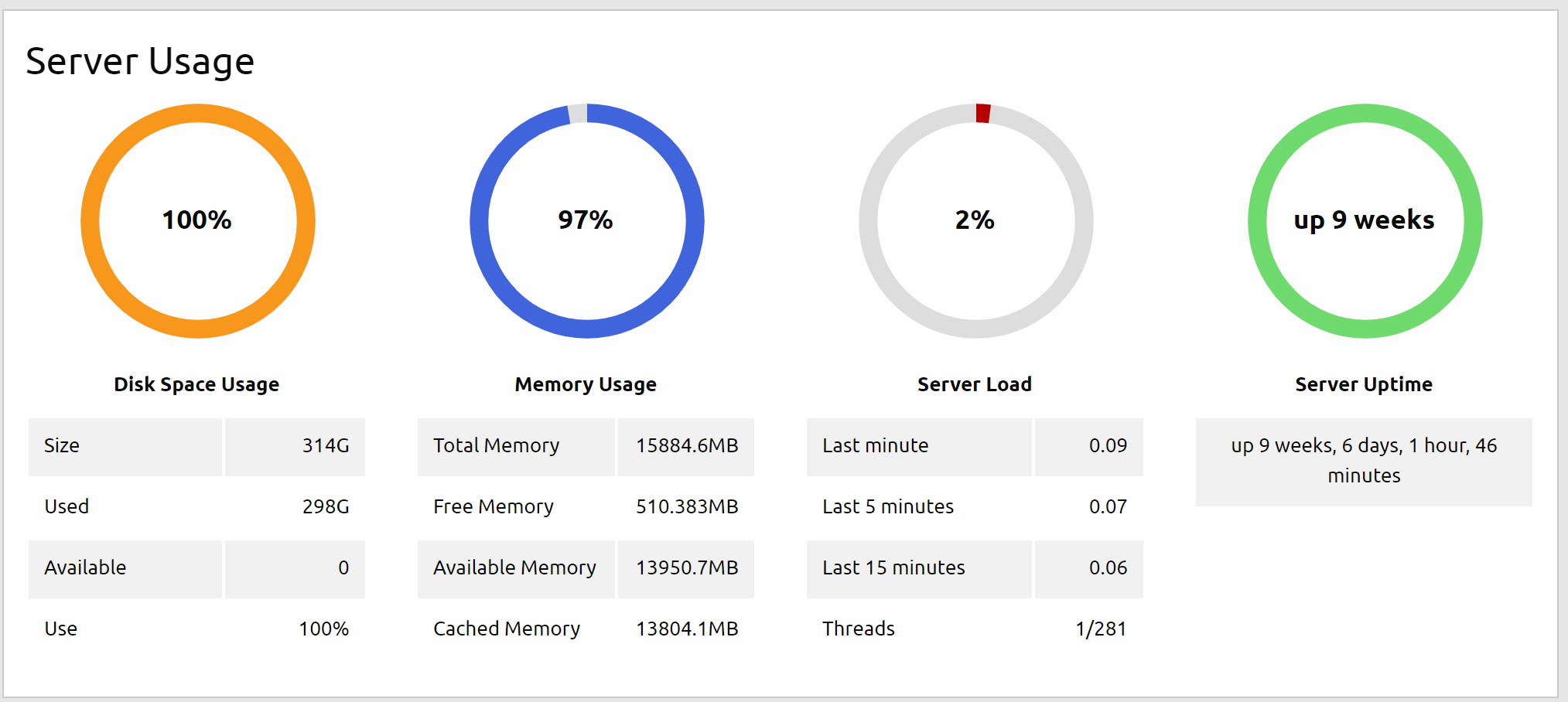This screenshot has height=702, width=1568.
Task: Click the Server Uptime label
Action: click(x=1364, y=384)
